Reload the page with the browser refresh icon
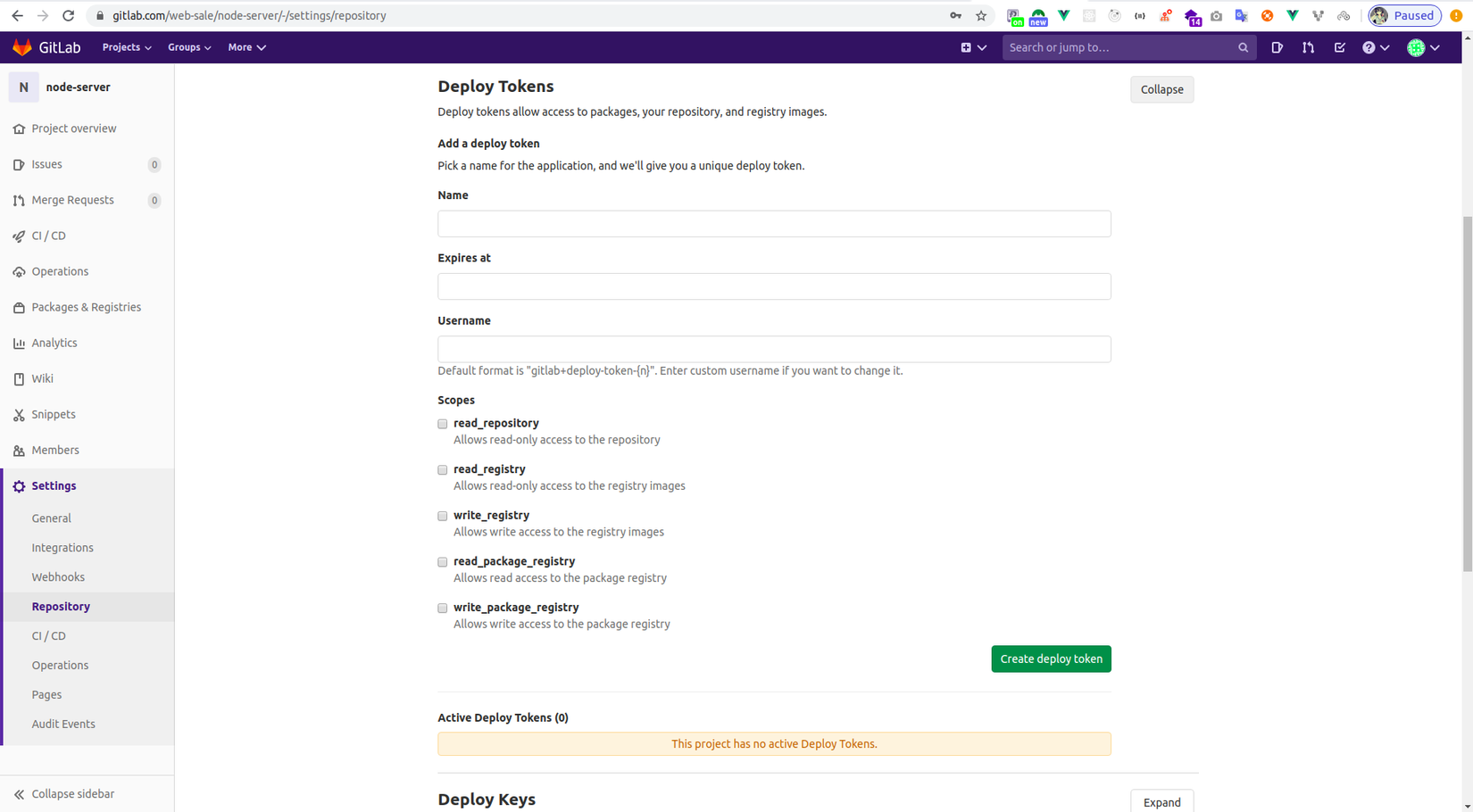 tap(68, 15)
